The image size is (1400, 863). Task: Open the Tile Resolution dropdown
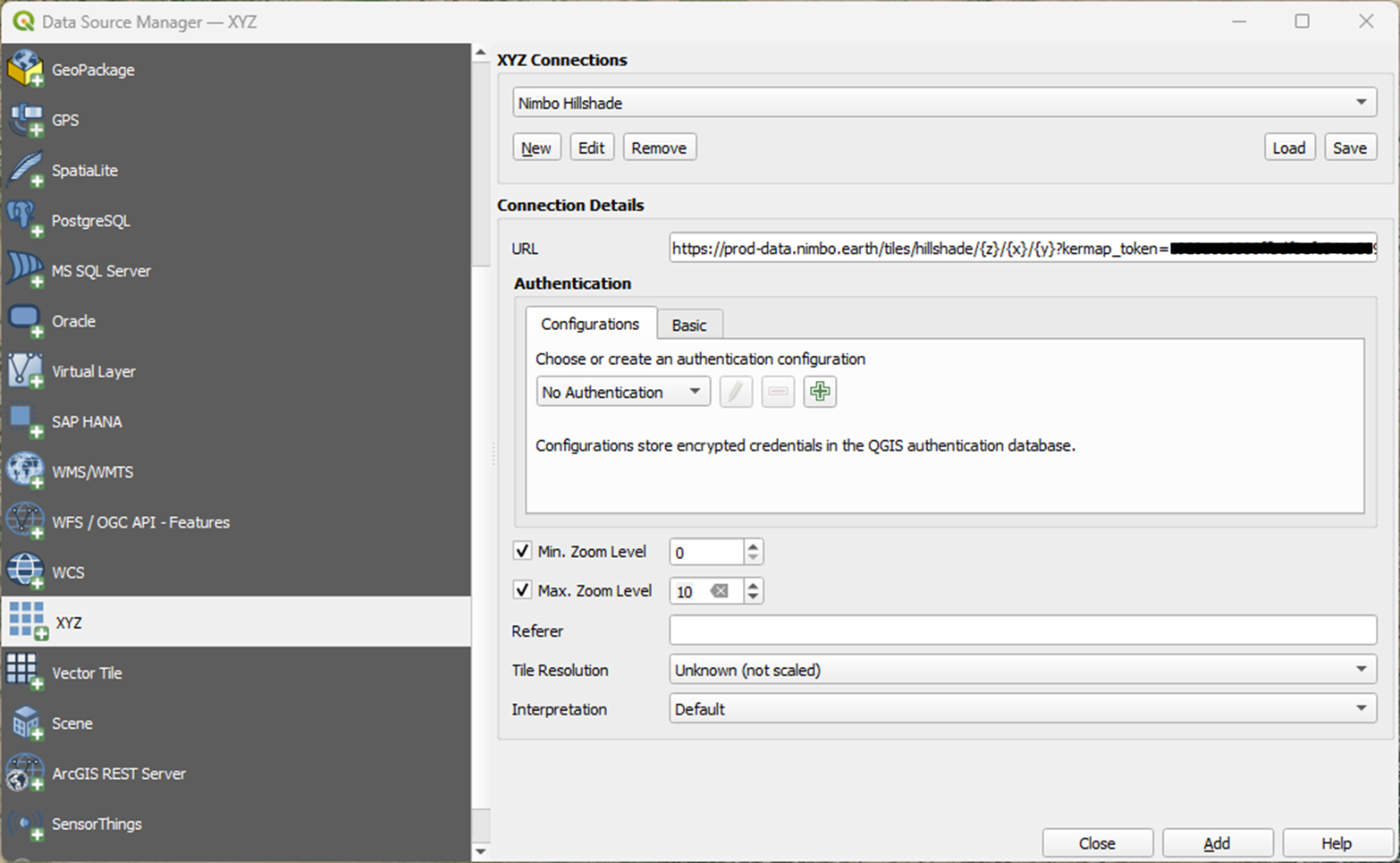(x=1362, y=669)
